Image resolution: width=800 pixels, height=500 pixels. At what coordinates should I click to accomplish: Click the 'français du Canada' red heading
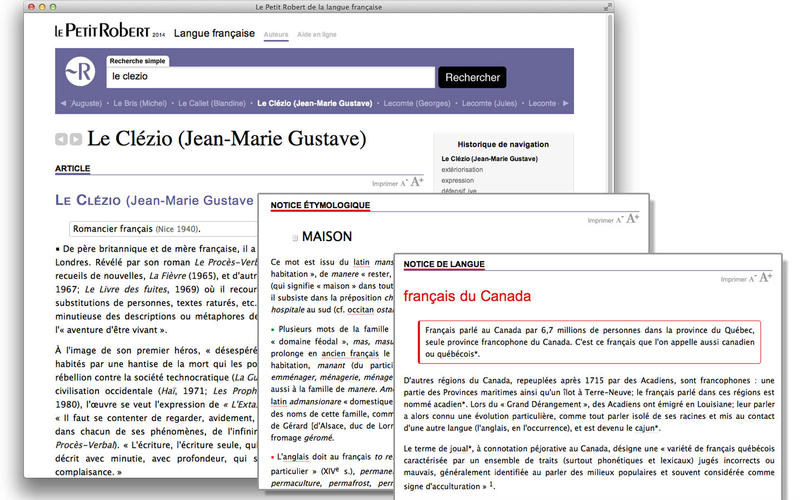tap(467, 296)
